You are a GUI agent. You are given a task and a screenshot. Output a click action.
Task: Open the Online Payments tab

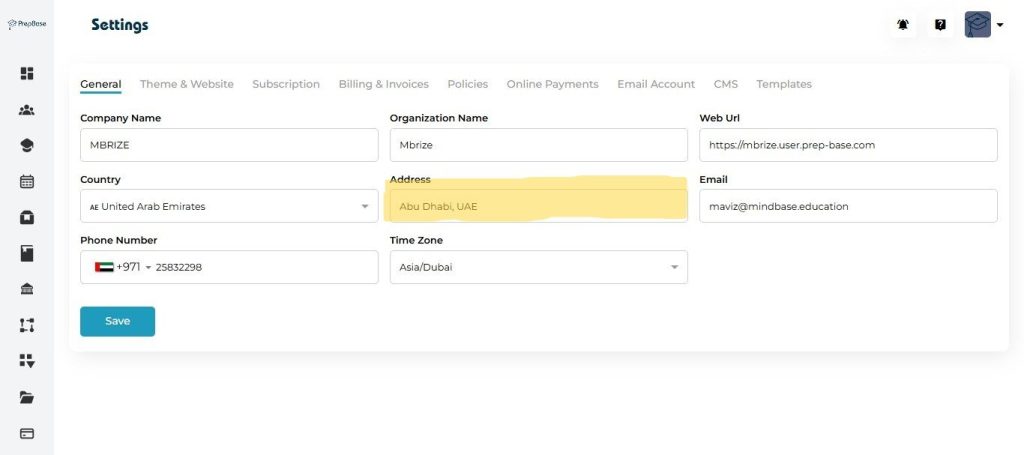pos(552,84)
